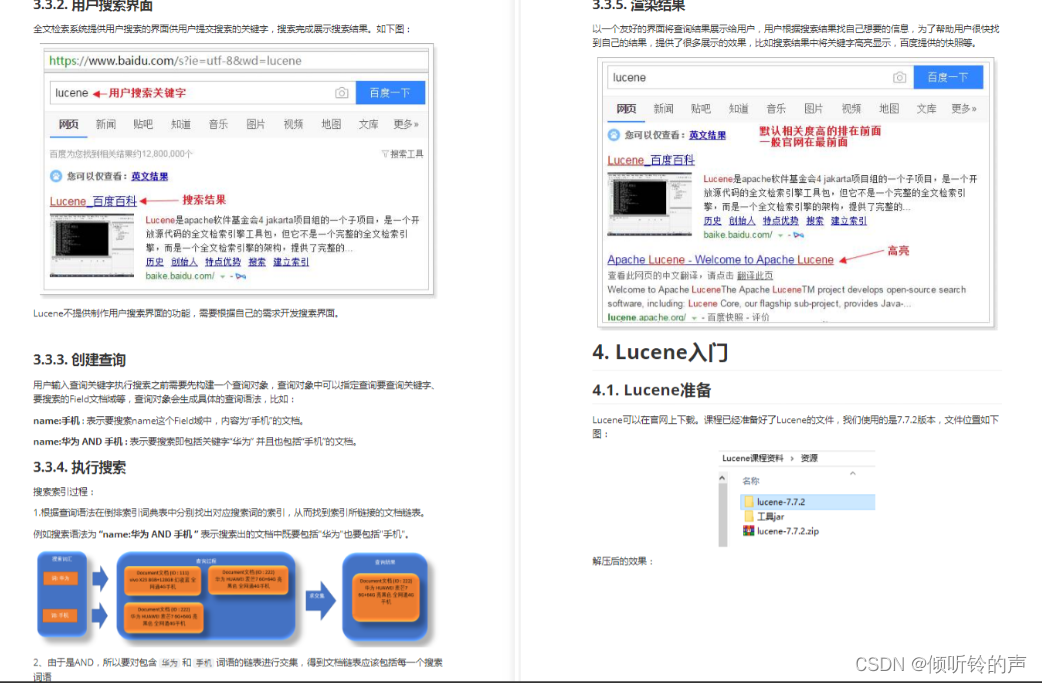Image resolution: width=1042 pixels, height=683 pixels.
Task: Select 视频 tab in section 3.3.2 screenshot
Action: [x=293, y=124]
